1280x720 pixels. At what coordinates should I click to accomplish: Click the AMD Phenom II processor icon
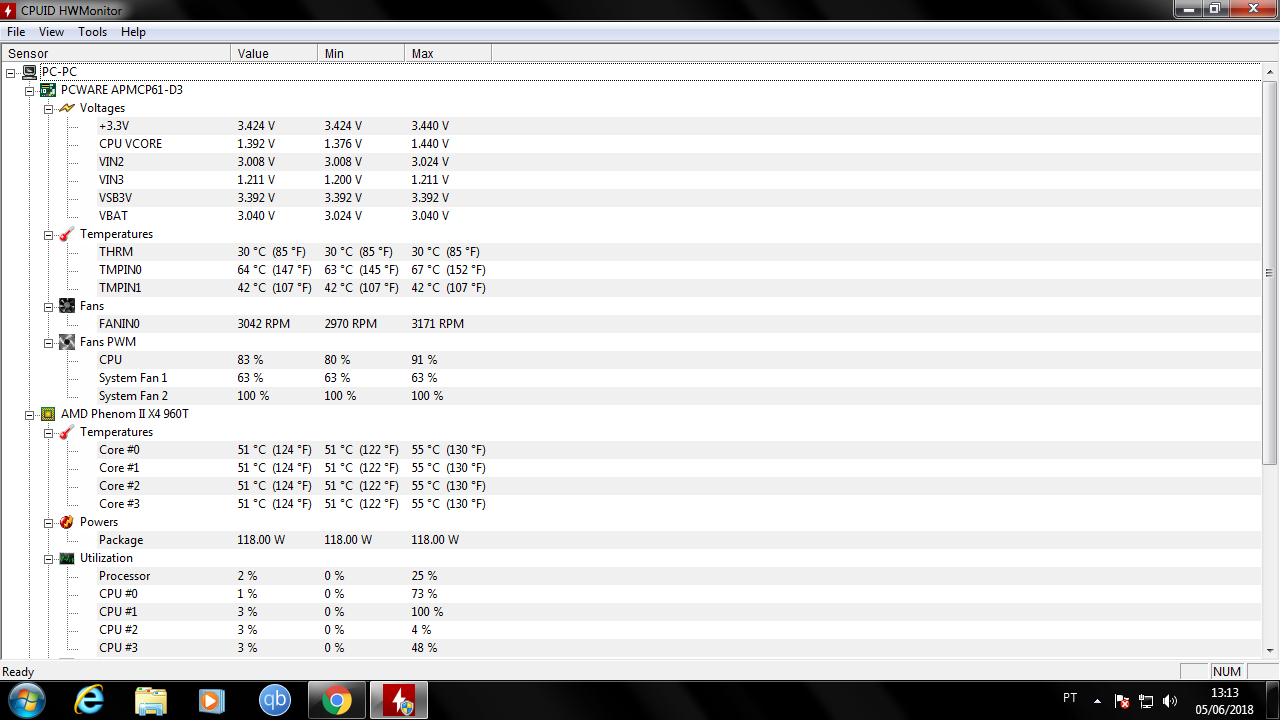[x=48, y=414]
